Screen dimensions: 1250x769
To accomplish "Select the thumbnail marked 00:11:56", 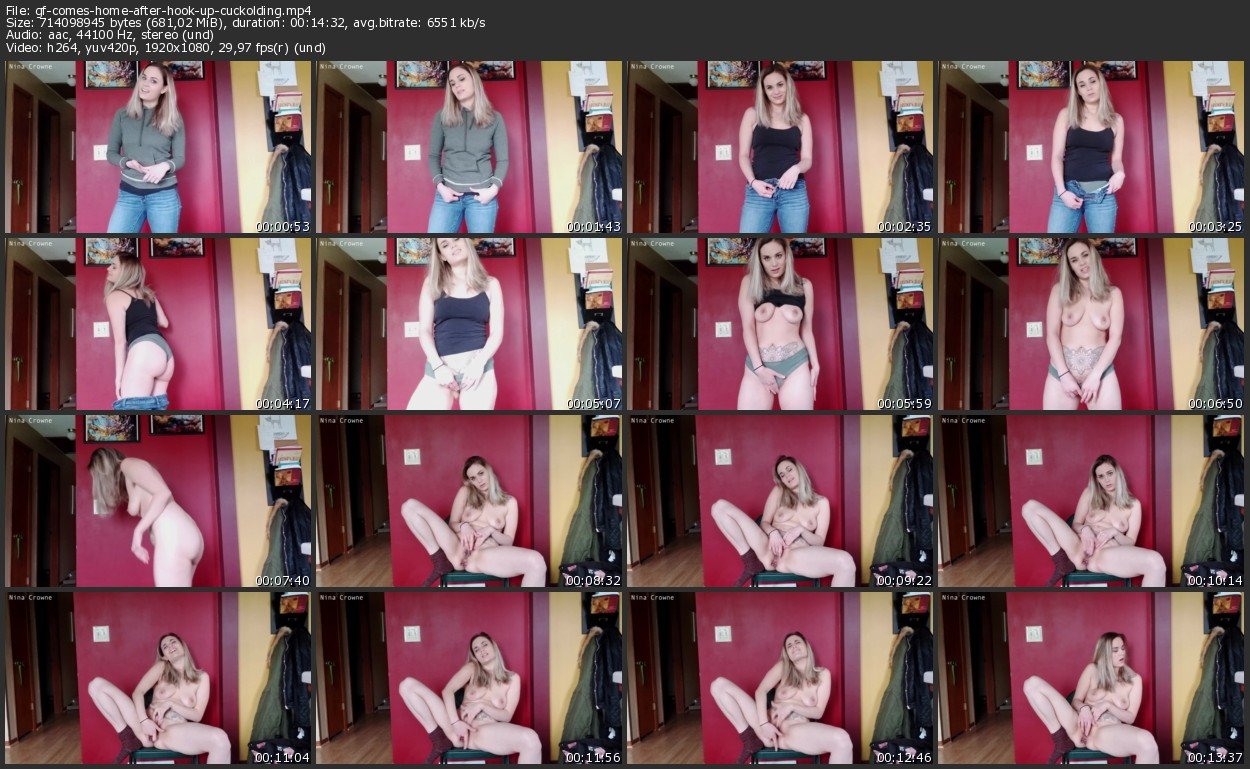I will point(469,678).
